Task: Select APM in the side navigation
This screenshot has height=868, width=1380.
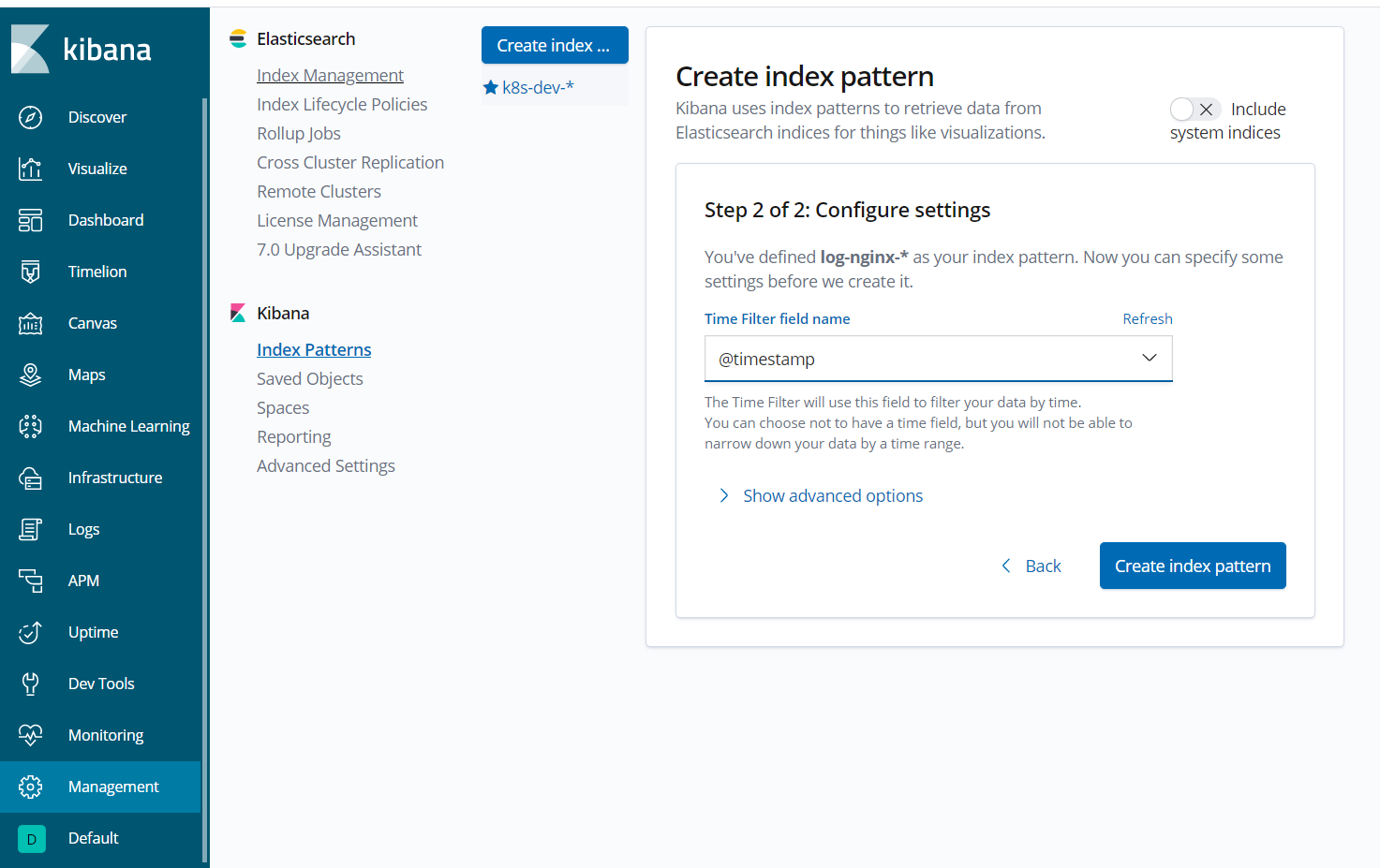Action: 83,581
